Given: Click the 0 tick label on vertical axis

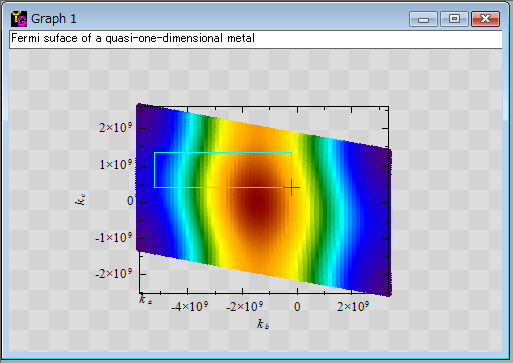Looking at the screenshot, I should click(x=130, y=201).
